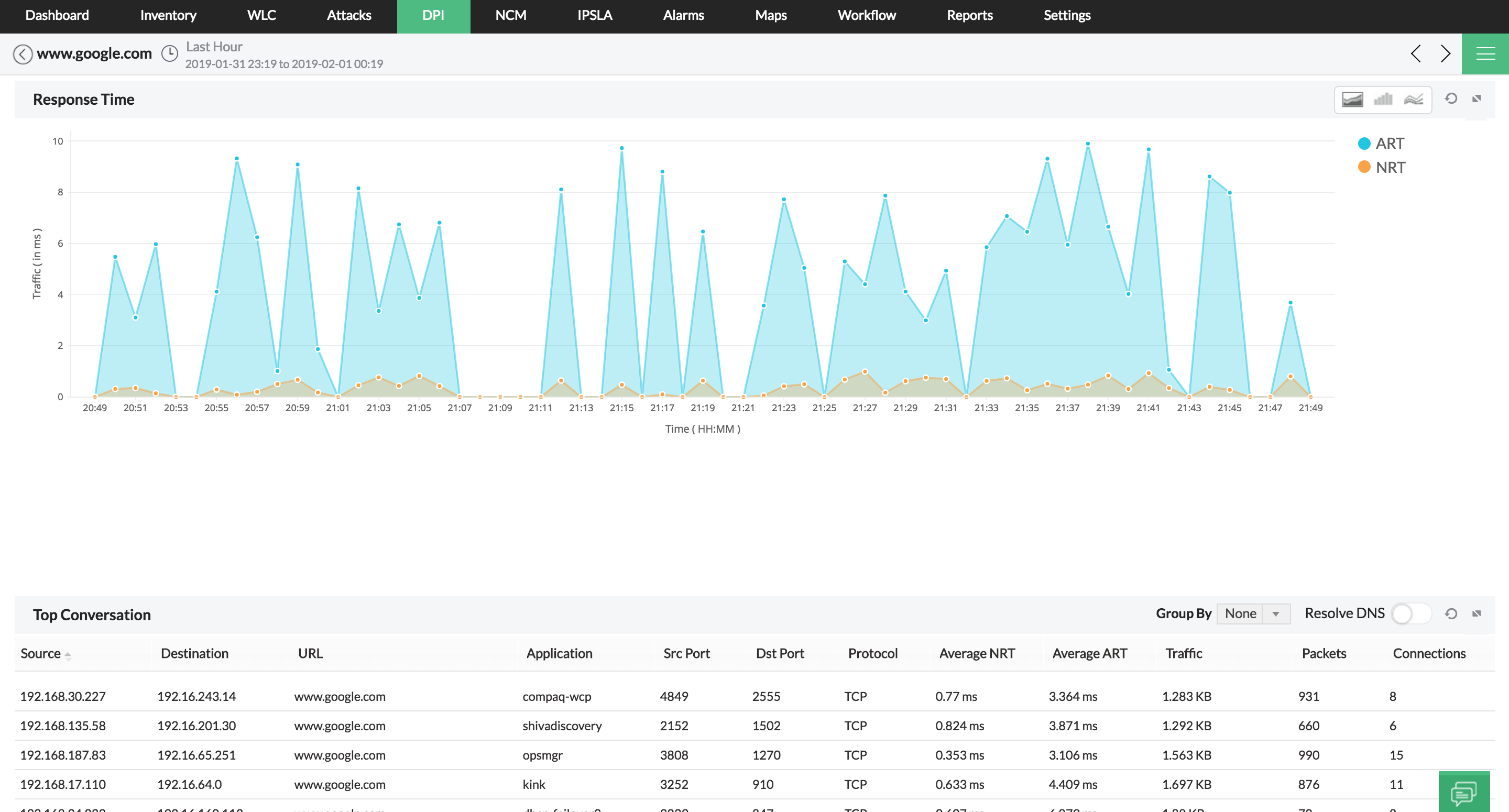
Task: Enable the Resolve DNS switch
Action: (1410, 613)
